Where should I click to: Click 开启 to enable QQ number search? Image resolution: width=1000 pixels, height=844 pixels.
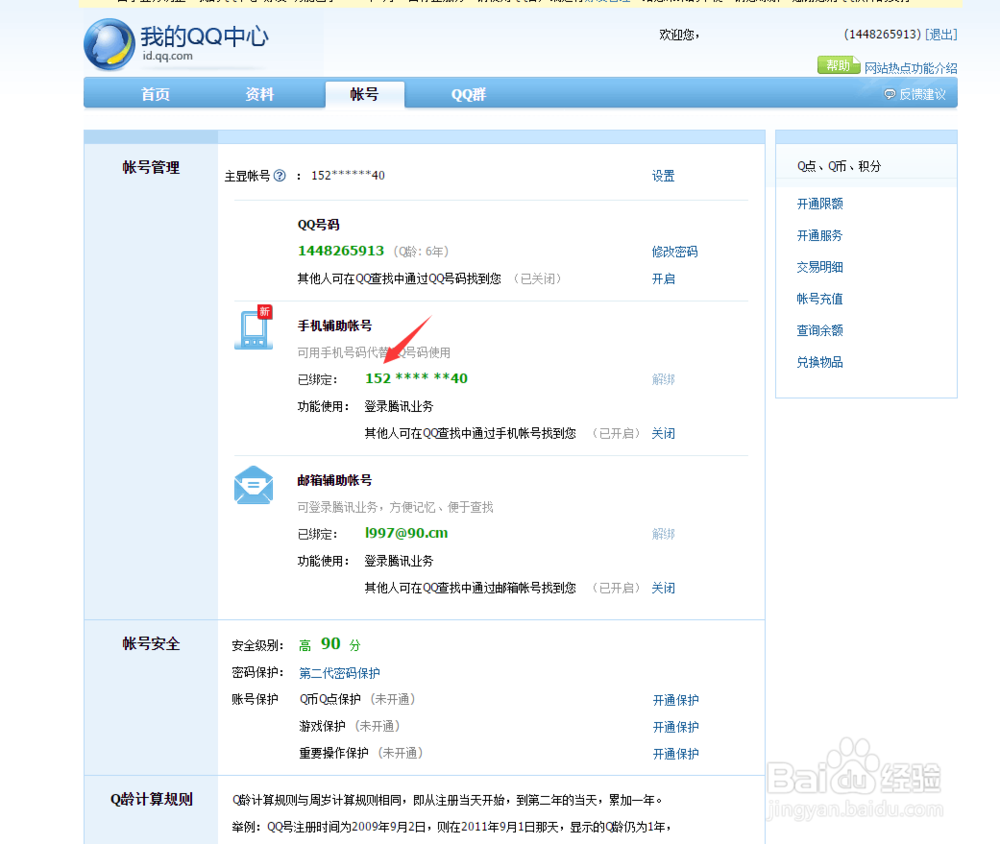(x=663, y=279)
